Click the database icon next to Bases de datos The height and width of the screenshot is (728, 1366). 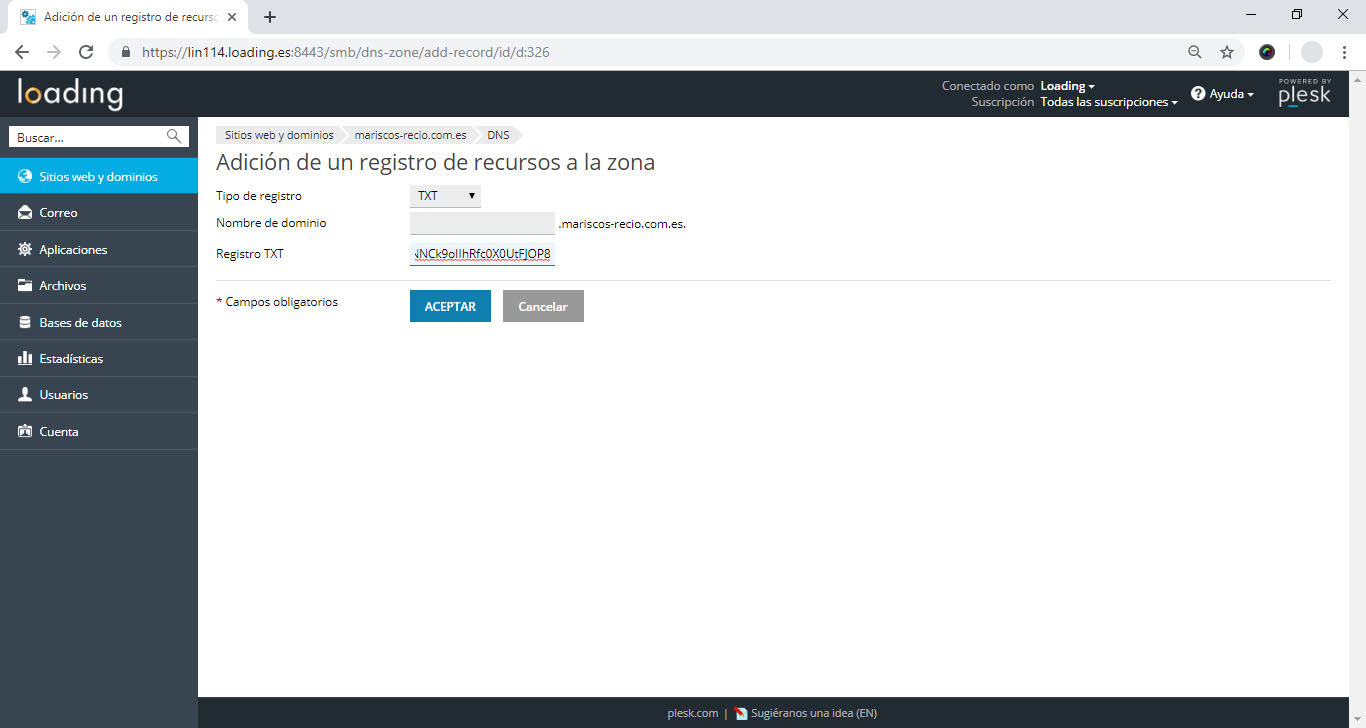click(x=25, y=322)
